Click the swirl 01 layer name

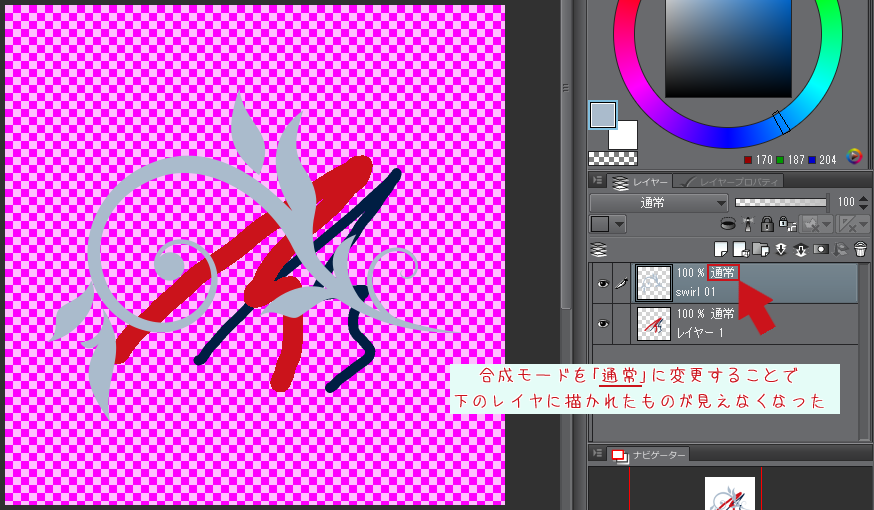pyautogui.click(x=695, y=292)
